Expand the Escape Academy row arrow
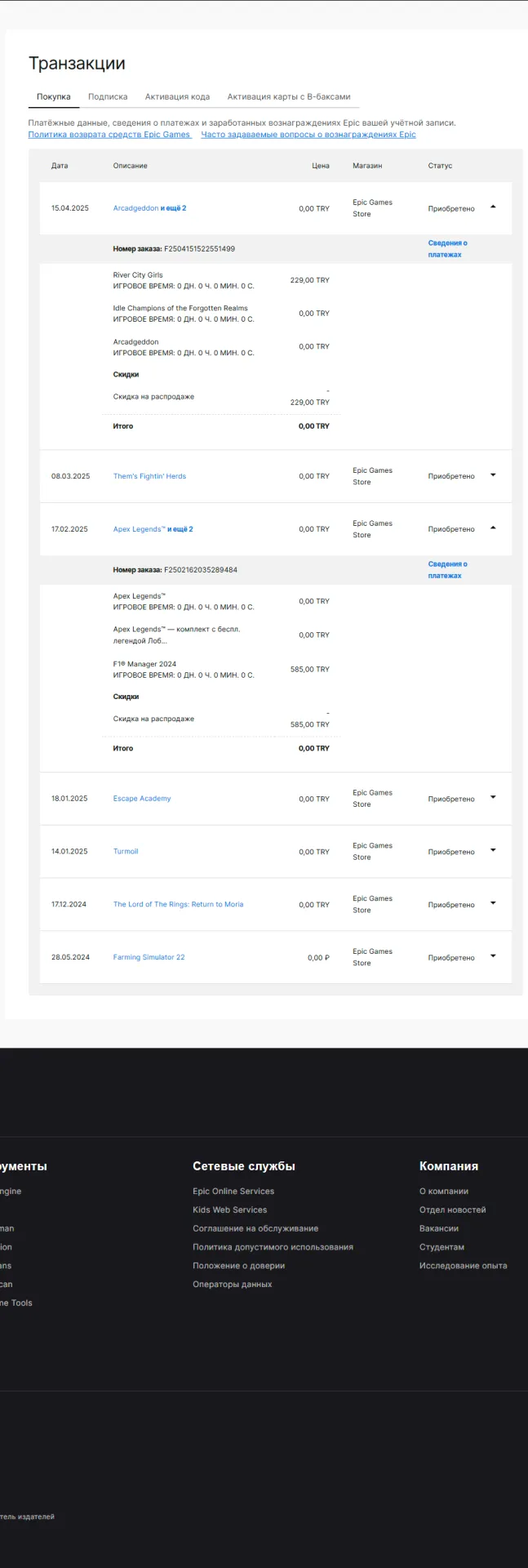Viewport: 528px width, 1568px height. (x=493, y=798)
